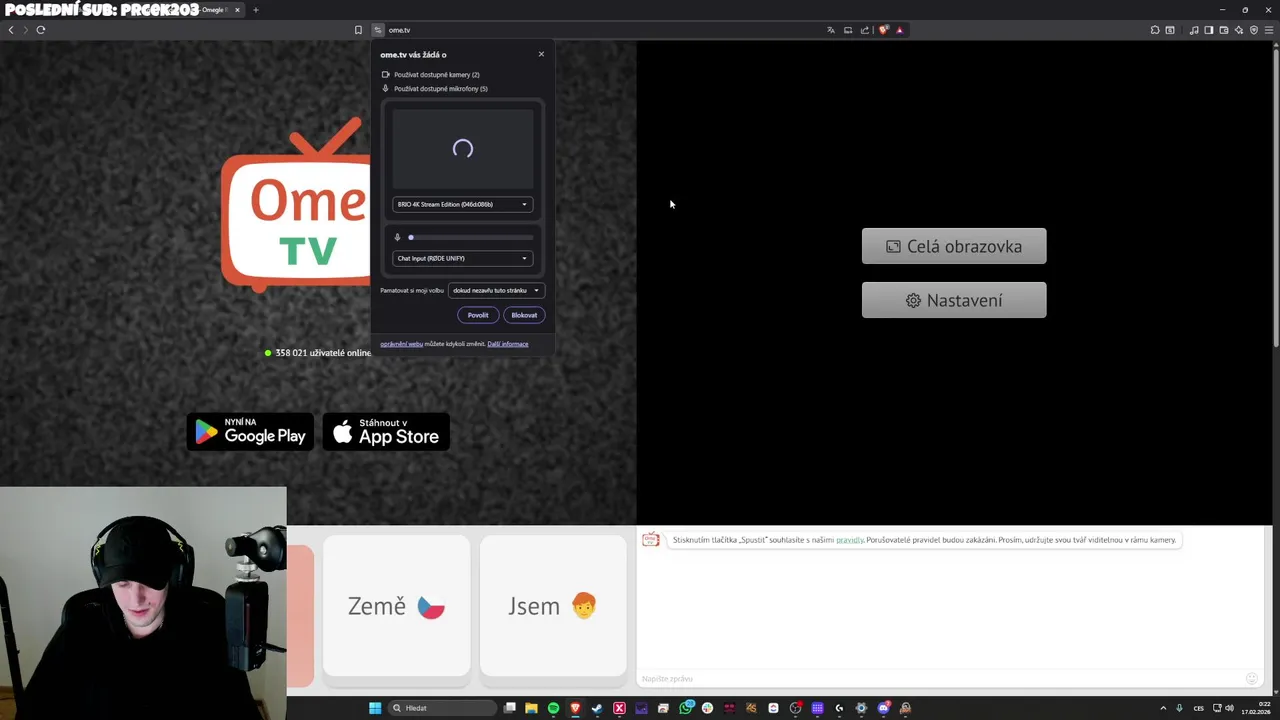
Task: Open the Chat Input (RØDE UNIFY) microphone dropdown
Action: (462, 258)
